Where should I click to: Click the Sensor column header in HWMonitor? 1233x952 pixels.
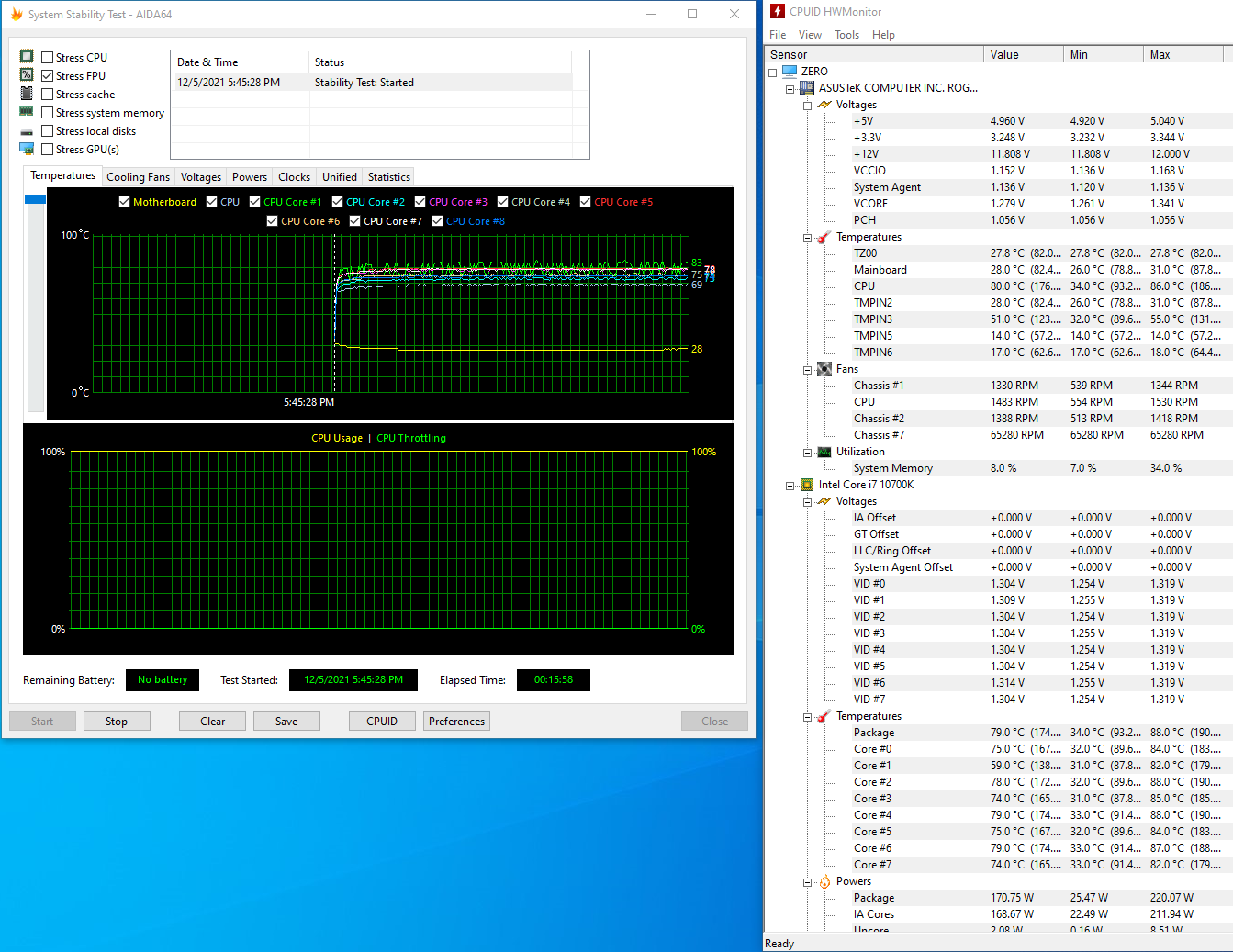875,54
